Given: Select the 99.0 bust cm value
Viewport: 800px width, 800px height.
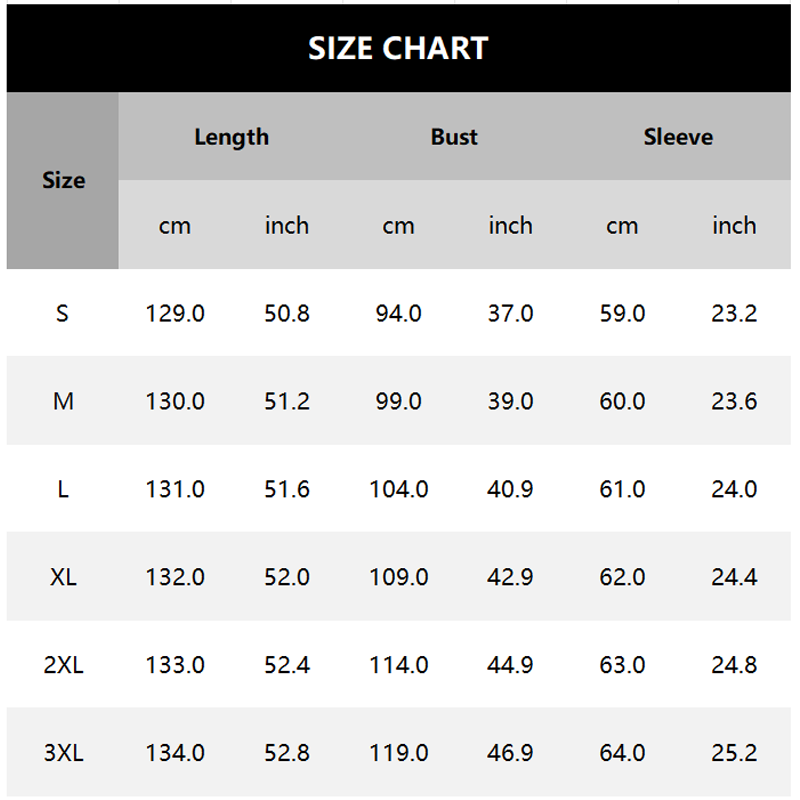Looking at the screenshot, I should pyautogui.click(x=398, y=402).
